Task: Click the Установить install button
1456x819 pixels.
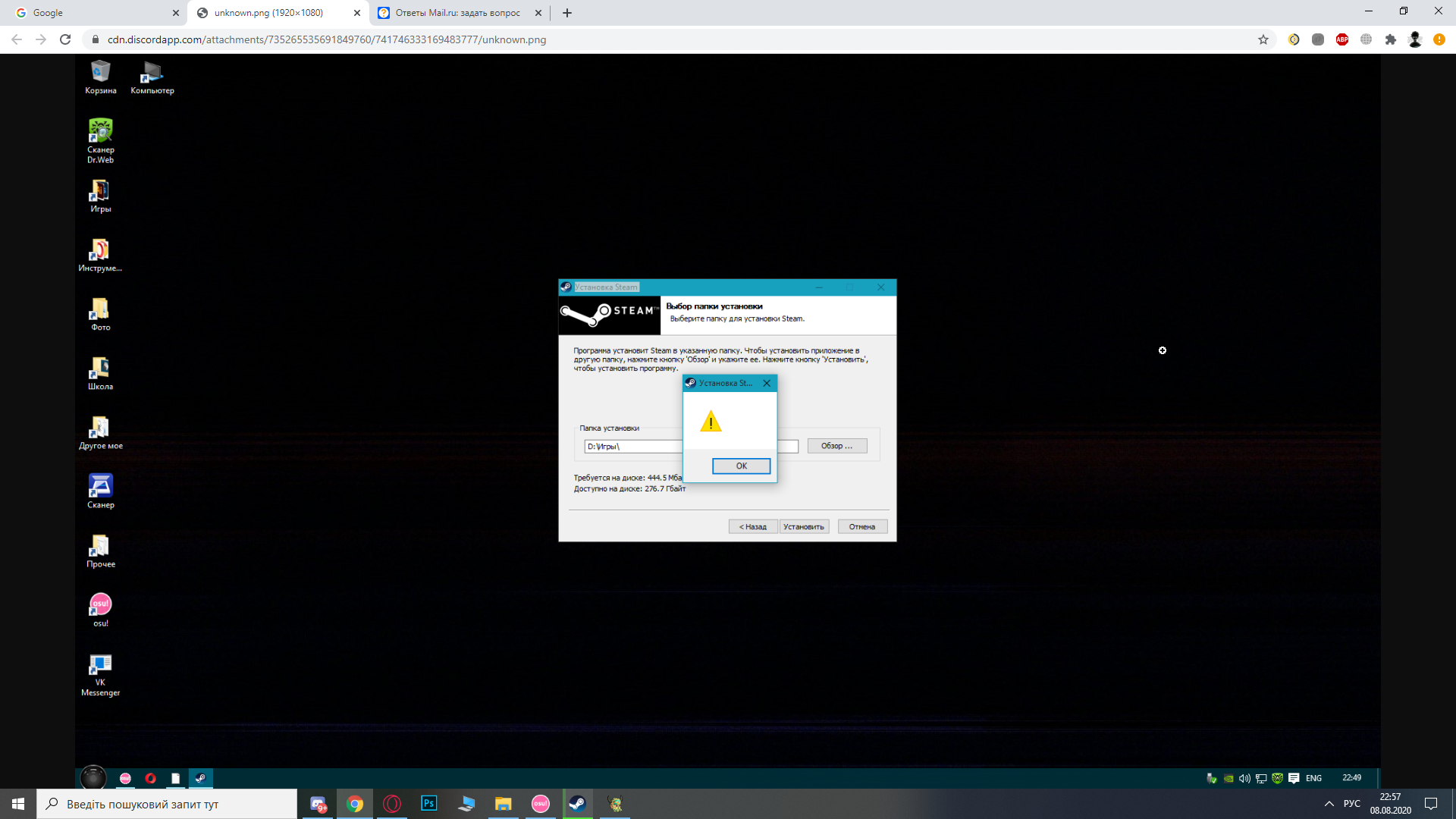Action: click(804, 526)
